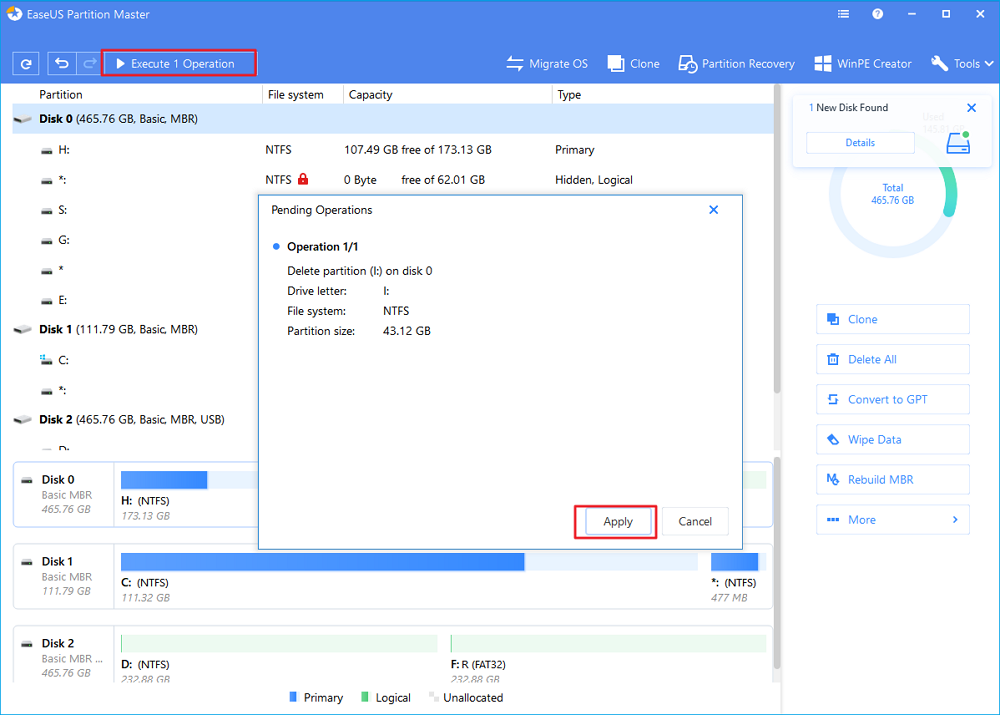Select the 'I:' drive letter value in dialog
This screenshot has height=715, width=1000.
click(386, 291)
